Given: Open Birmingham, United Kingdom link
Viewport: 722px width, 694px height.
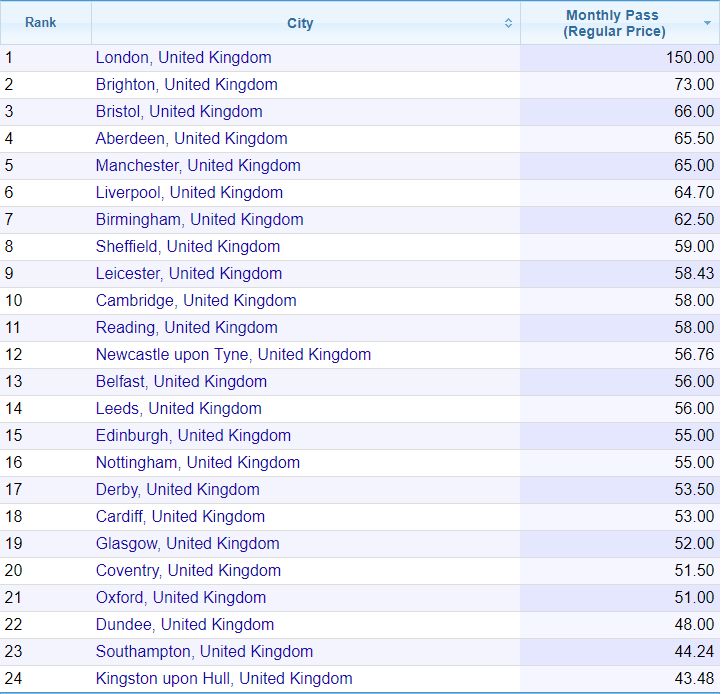Looking at the screenshot, I should click(x=200, y=220).
